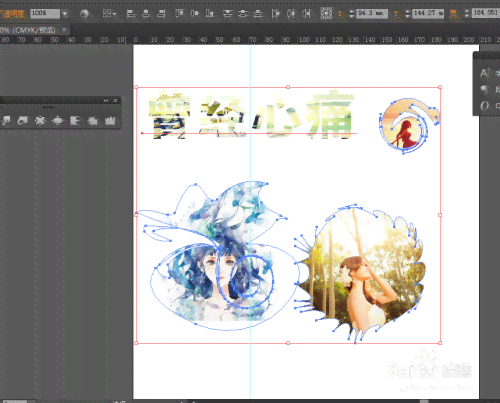Apply vertical align center
The width and height of the screenshot is (500, 403).
point(195,14)
